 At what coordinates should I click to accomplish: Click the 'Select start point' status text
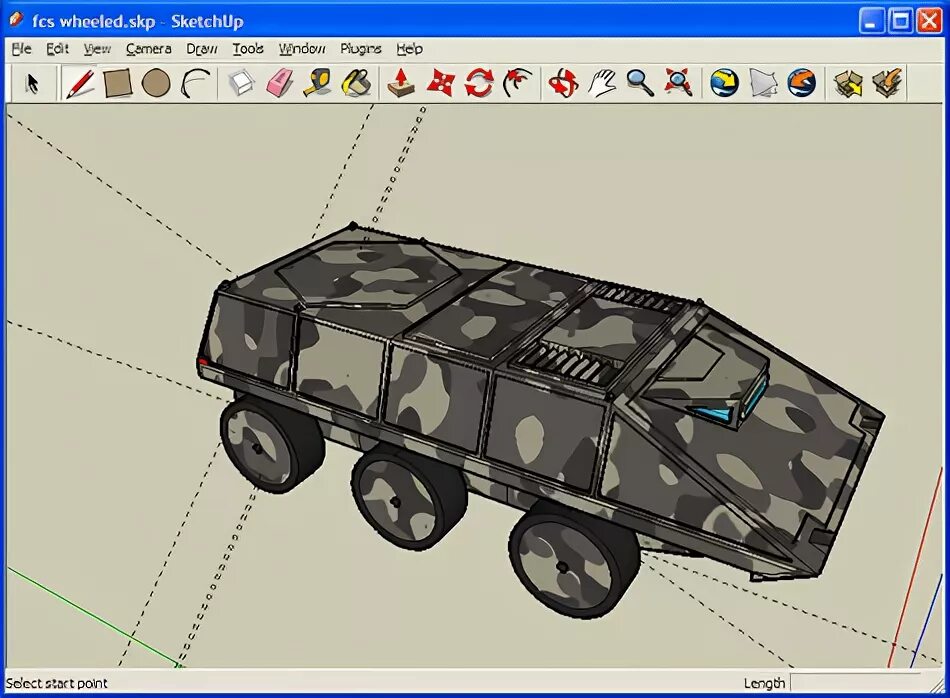(56, 683)
